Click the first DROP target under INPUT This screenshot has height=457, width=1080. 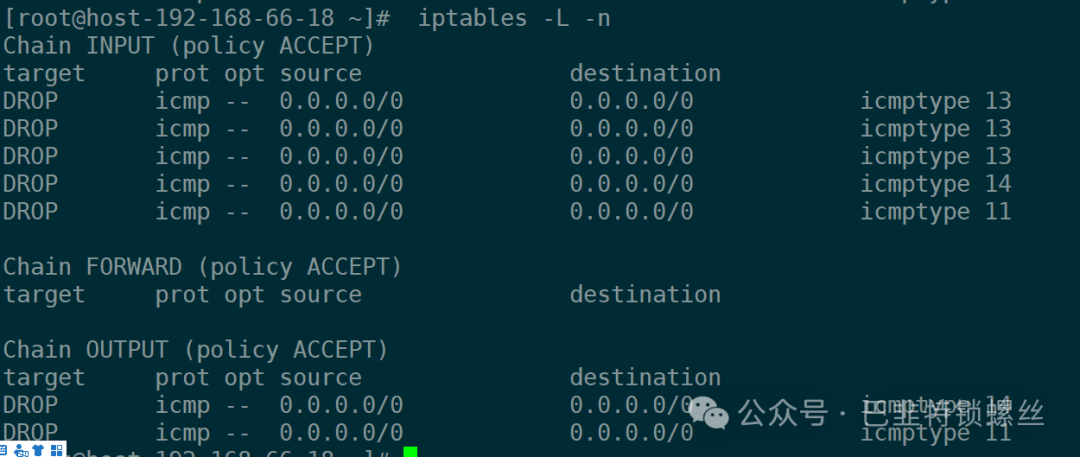(x=30, y=101)
